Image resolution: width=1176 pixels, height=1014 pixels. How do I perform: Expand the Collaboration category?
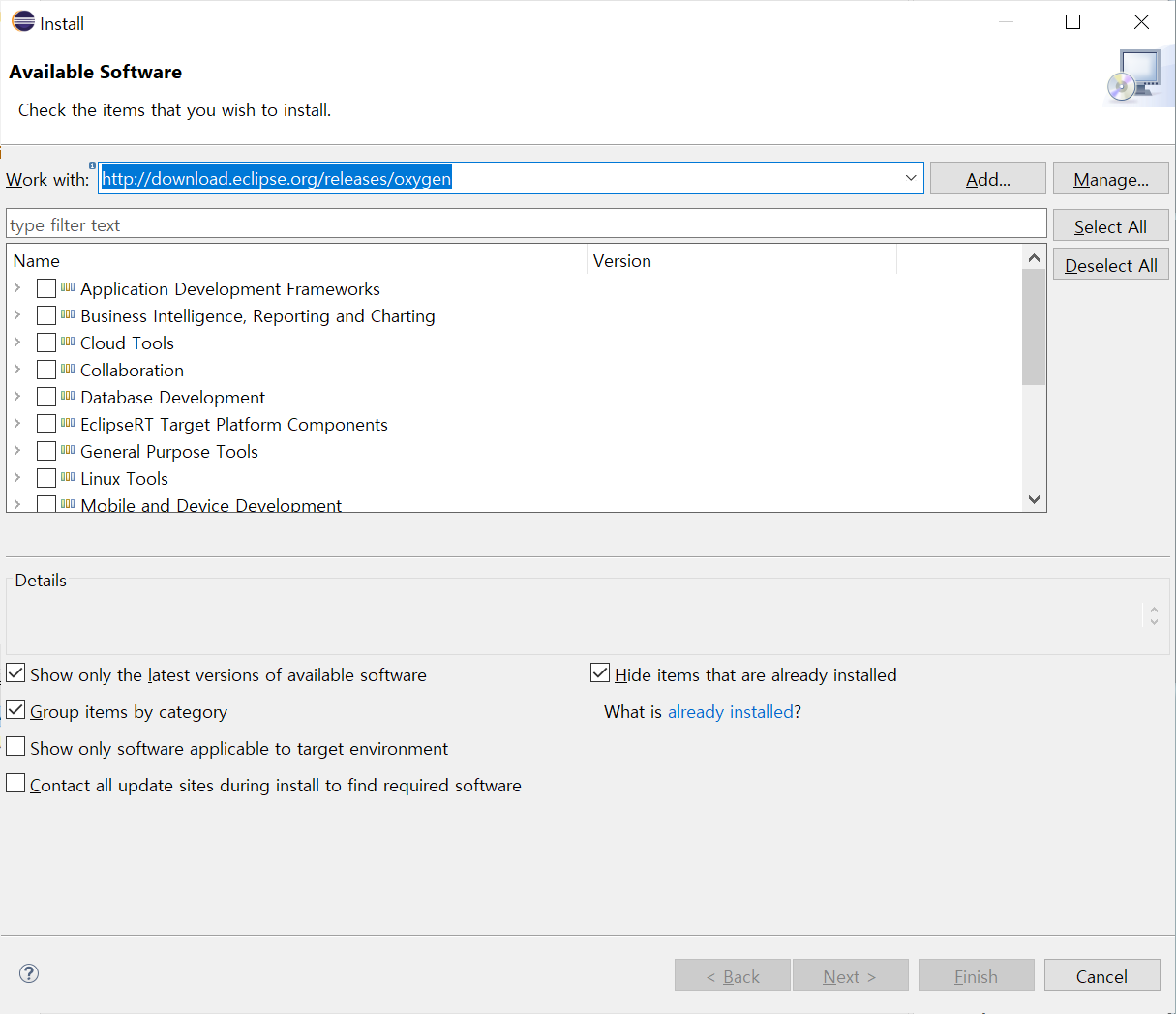[x=17, y=370]
